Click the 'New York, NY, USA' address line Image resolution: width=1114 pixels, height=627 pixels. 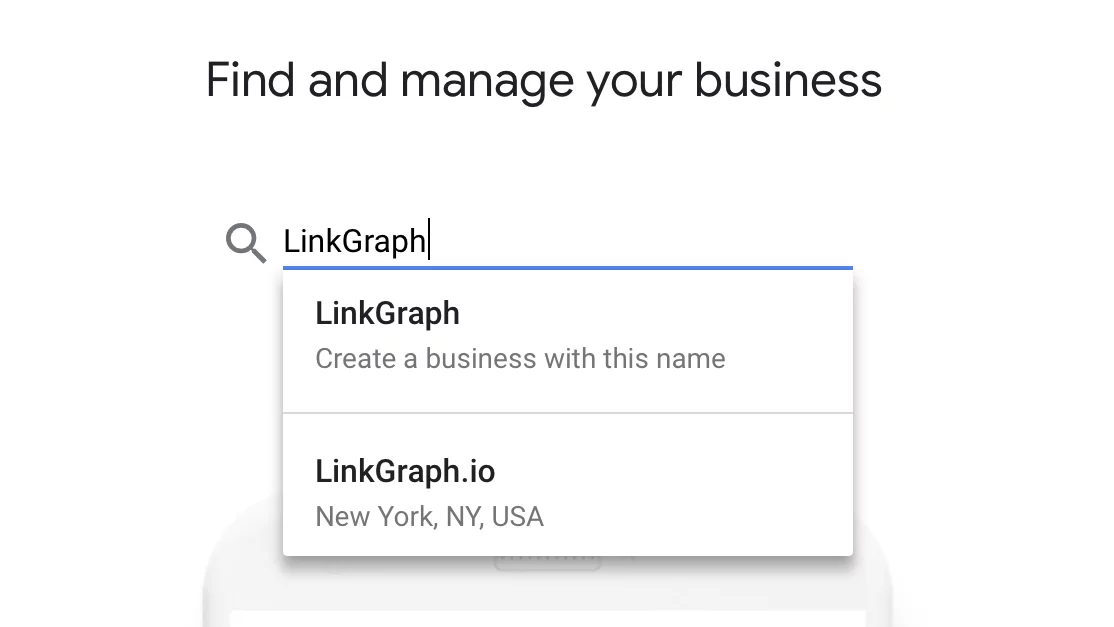(x=429, y=516)
